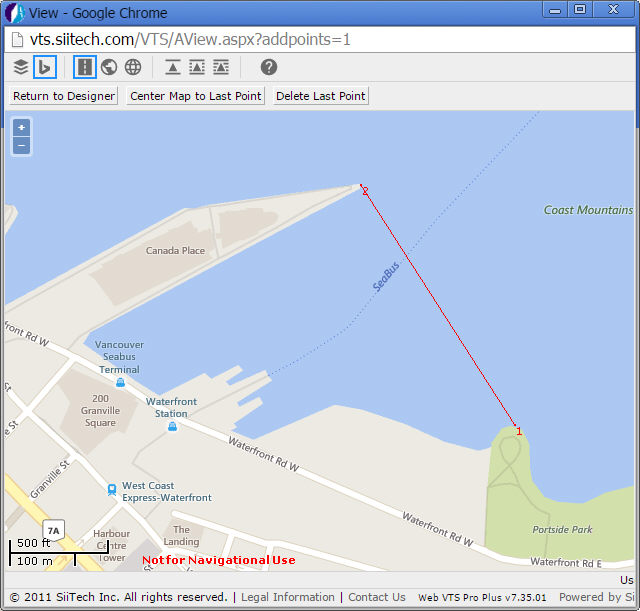Minimize the Chrome window

(555, 10)
